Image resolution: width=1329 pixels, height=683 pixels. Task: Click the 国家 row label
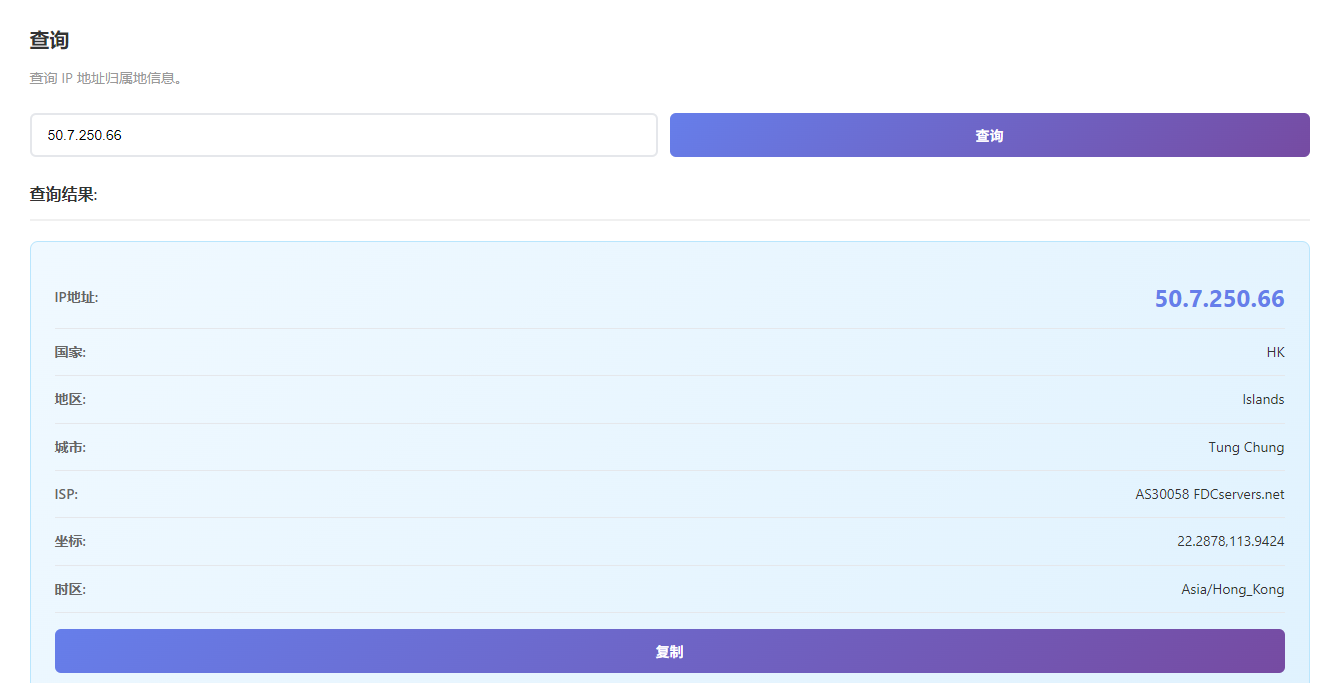point(70,352)
